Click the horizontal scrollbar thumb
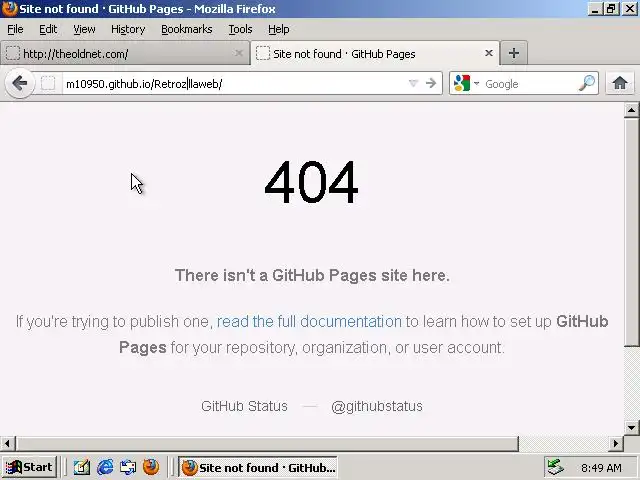 click(x=267, y=443)
